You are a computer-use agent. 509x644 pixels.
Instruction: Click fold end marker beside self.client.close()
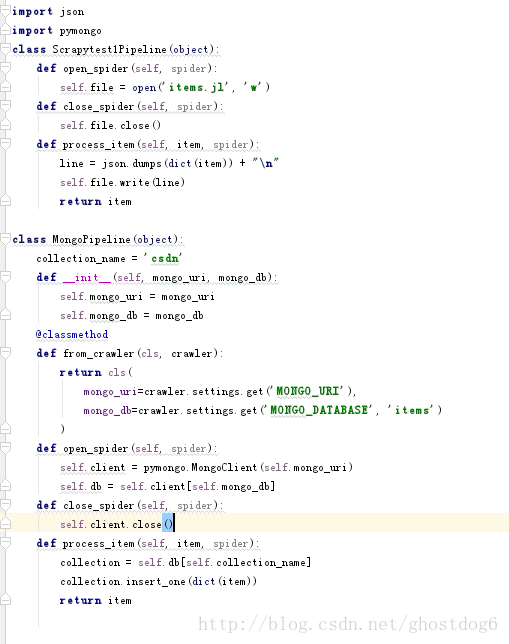click(5, 524)
